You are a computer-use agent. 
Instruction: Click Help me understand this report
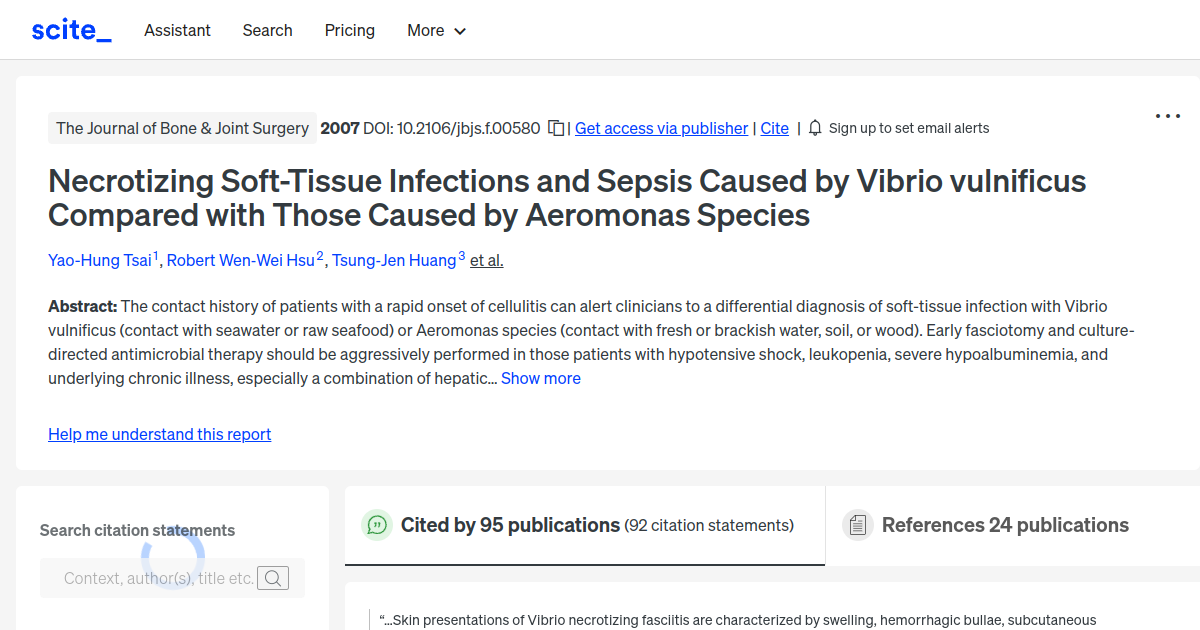tap(159, 434)
